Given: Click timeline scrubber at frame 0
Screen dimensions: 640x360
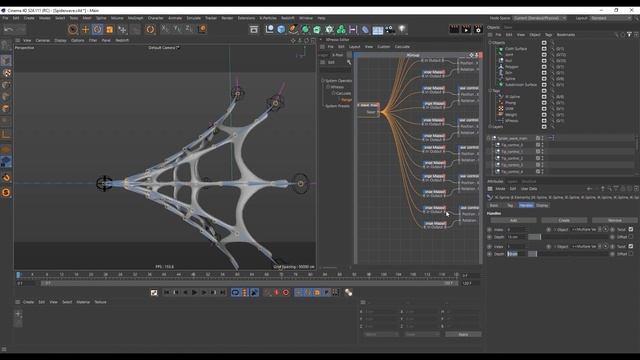Looking at the screenshot, I should 18,275.
